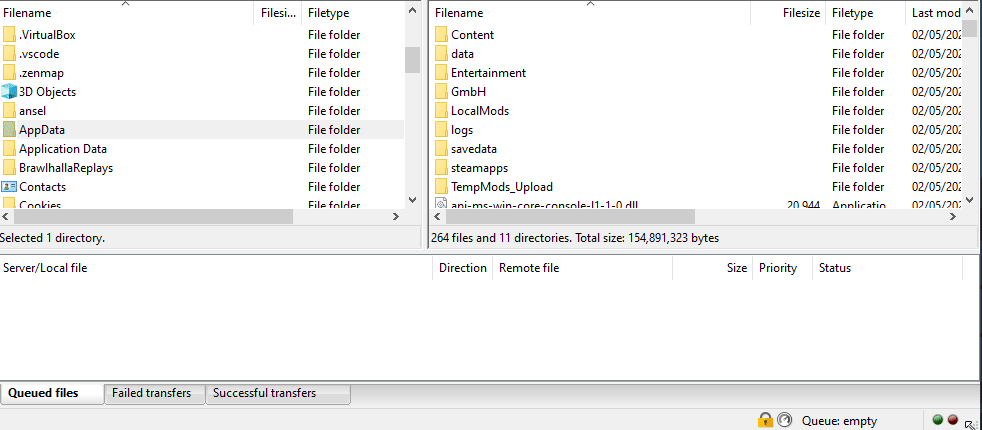The height and width of the screenshot is (430, 982).
Task: Click the remote pane scroll right arrow
Action: tap(953, 217)
